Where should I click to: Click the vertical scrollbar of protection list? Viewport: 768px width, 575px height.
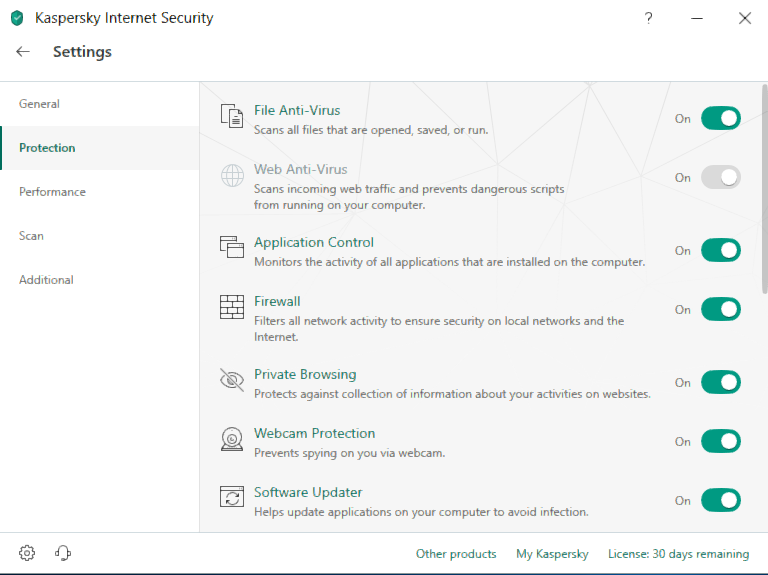765,189
